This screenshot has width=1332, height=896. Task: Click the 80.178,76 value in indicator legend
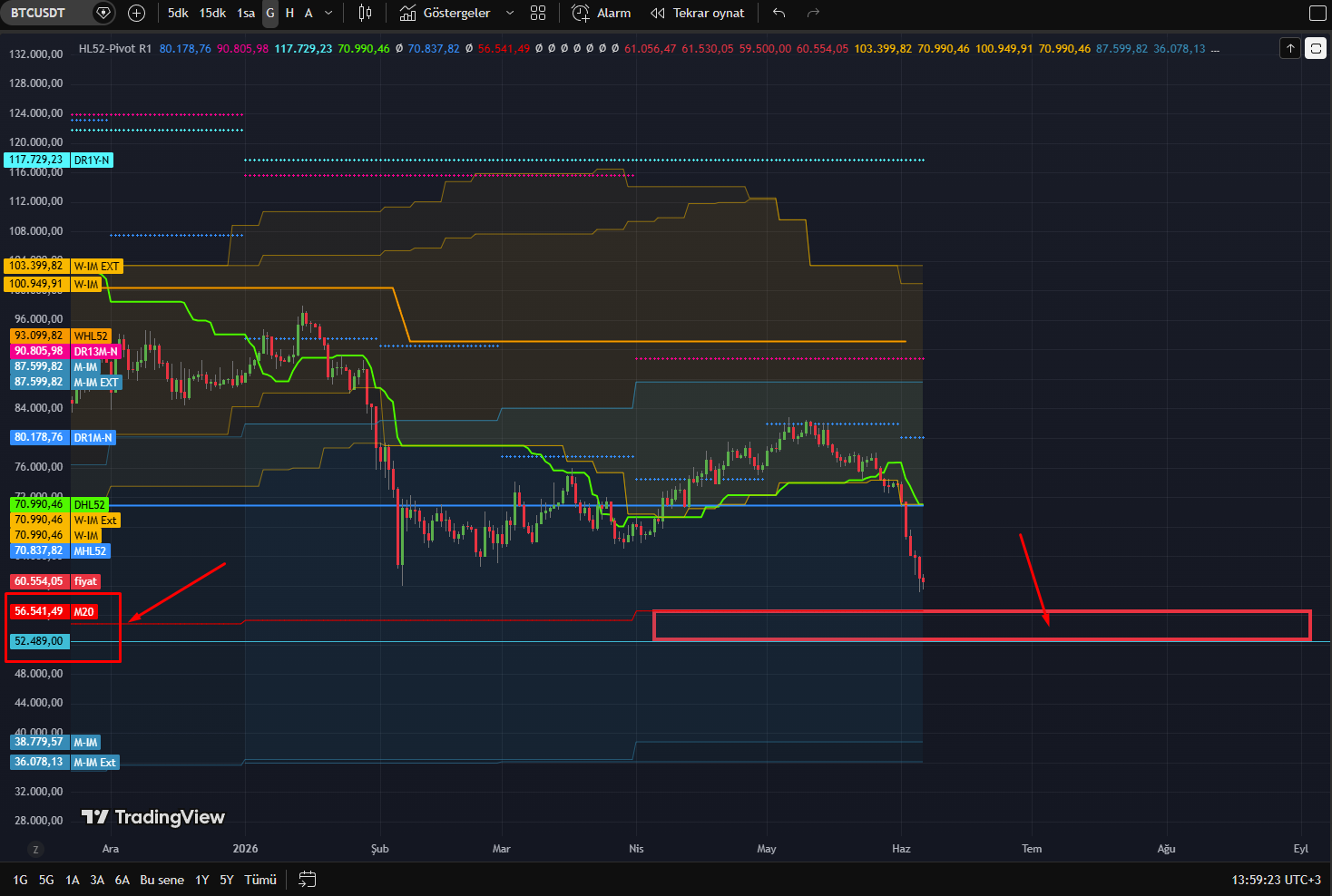[185, 49]
